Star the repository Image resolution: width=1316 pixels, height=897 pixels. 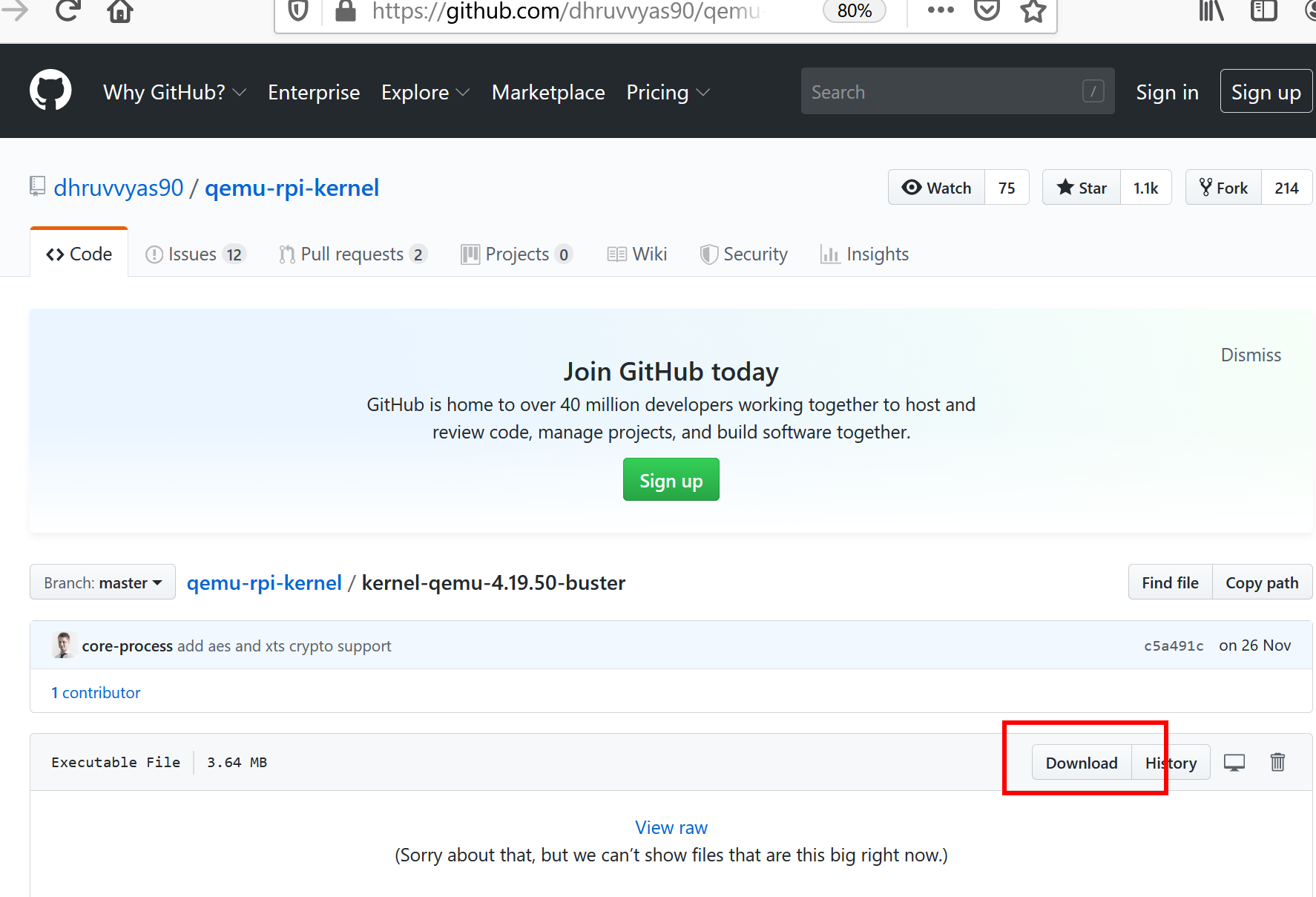pyautogui.click(x=1082, y=188)
